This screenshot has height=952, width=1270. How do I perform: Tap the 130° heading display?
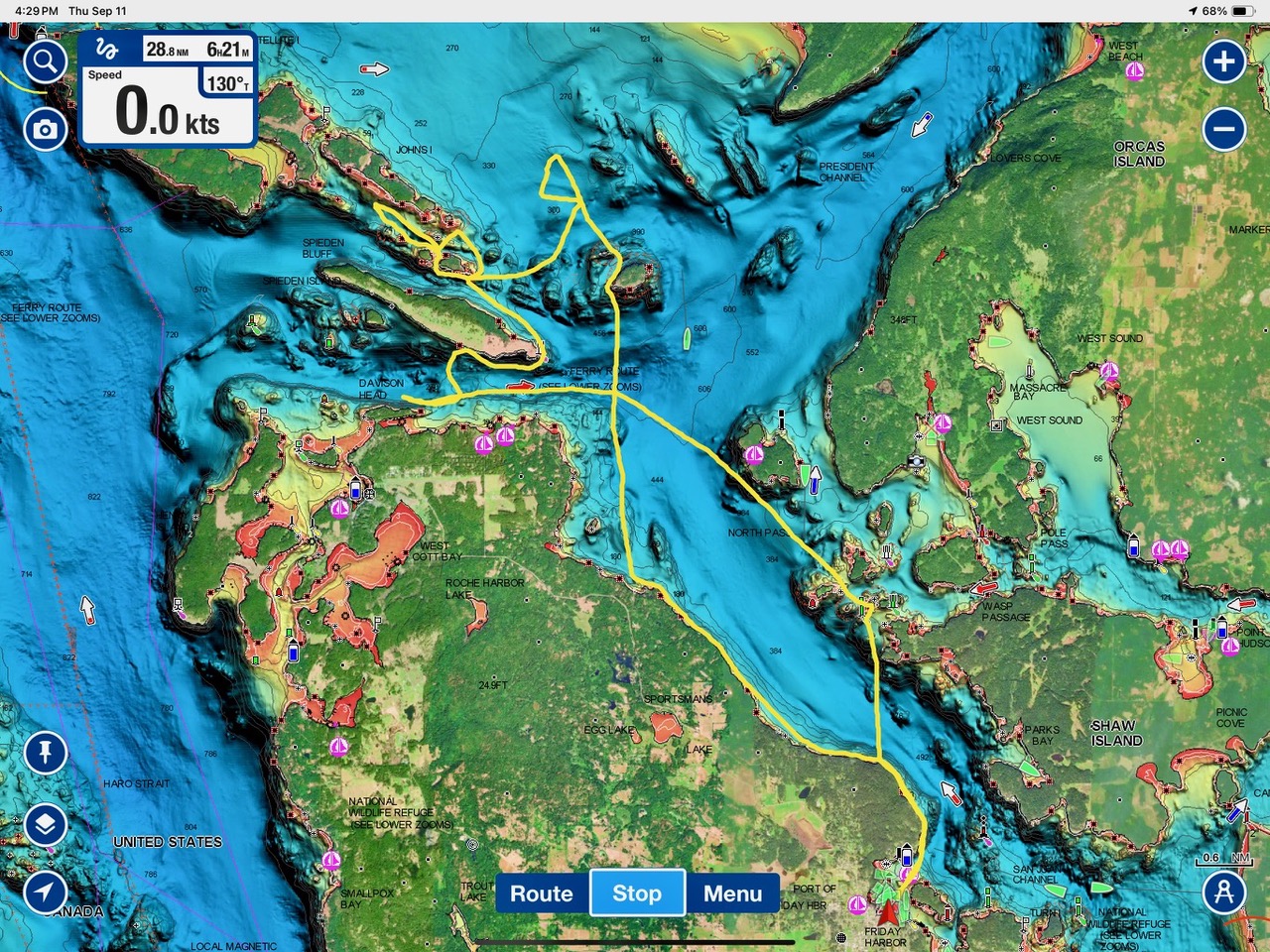pyautogui.click(x=227, y=83)
